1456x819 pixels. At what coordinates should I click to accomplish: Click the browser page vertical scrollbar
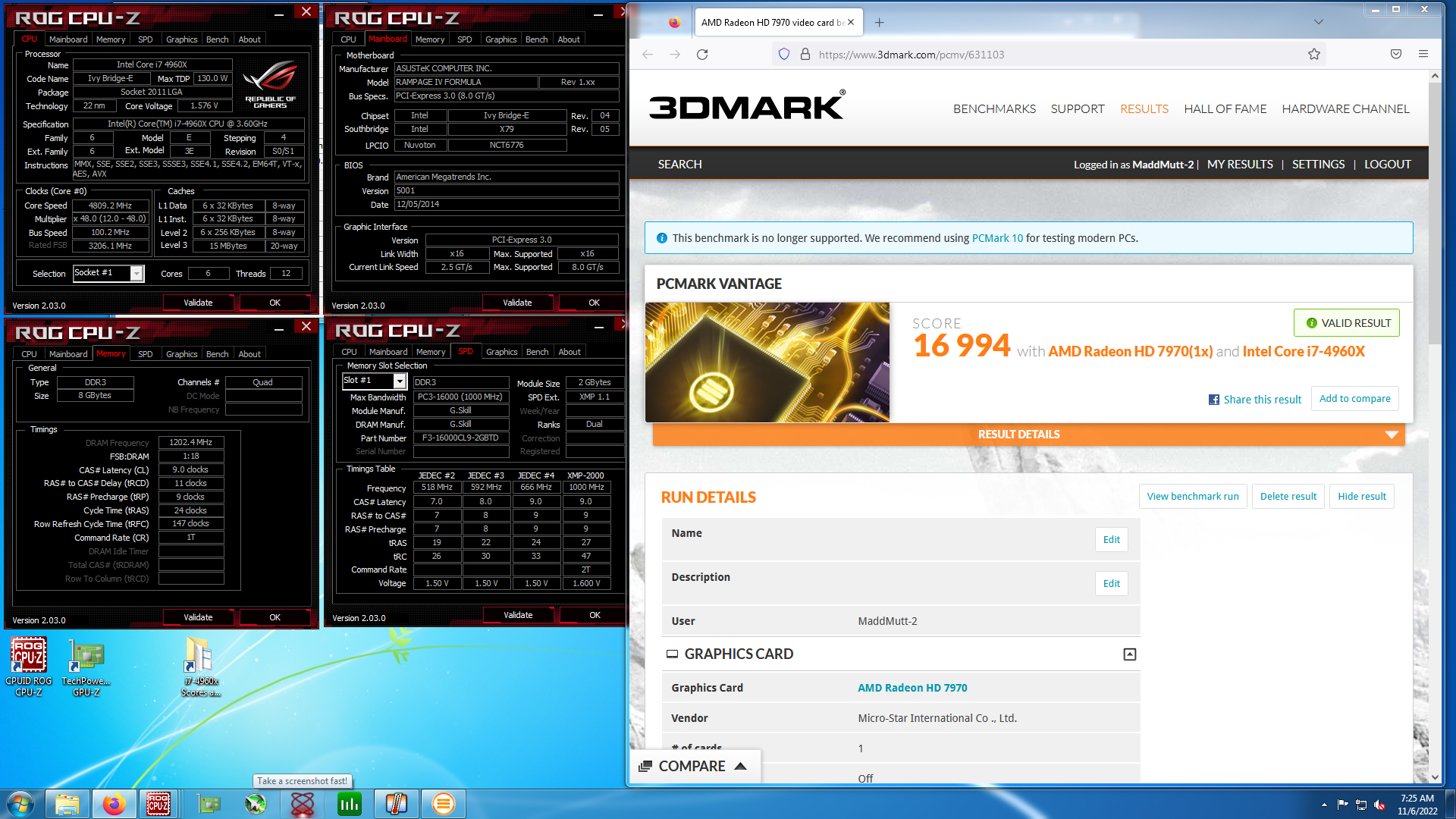(x=1435, y=428)
